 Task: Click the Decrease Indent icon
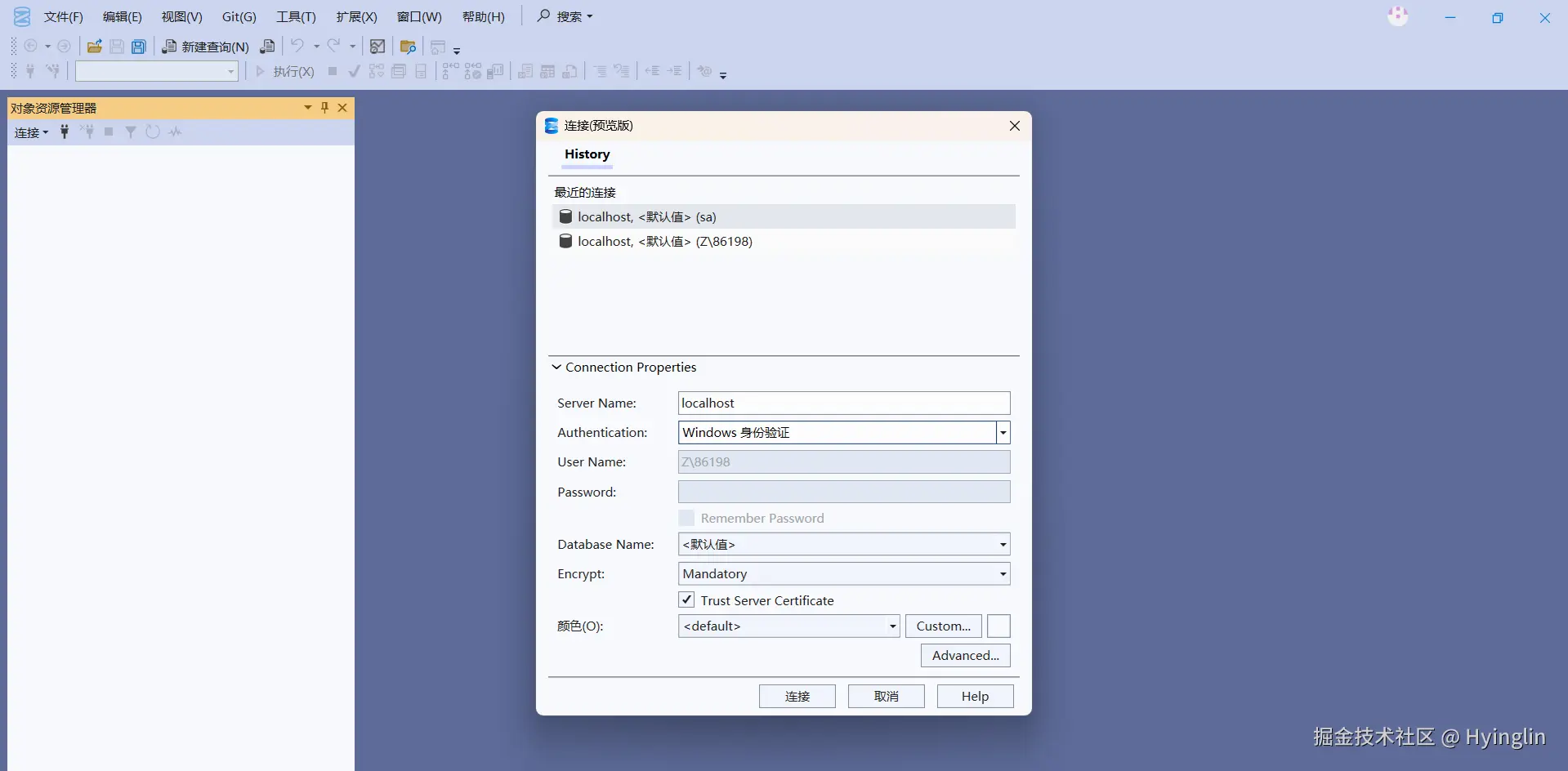pyautogui.click(x=652, y=71)
